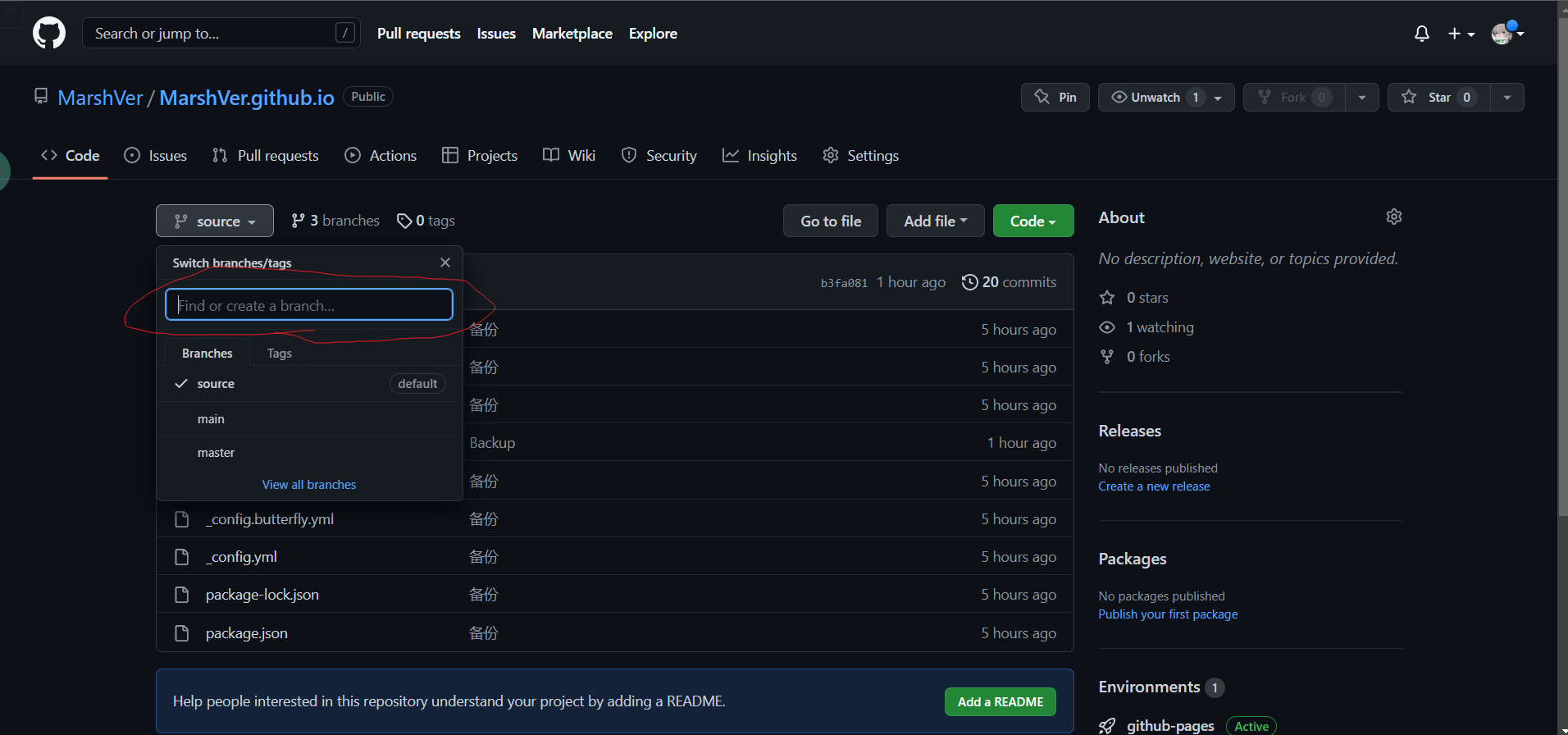Image resolution: width=1568 pixels, height=735 pixels.
Task: Open Issues in the top navigation
Action: click(x=496, y=34)
